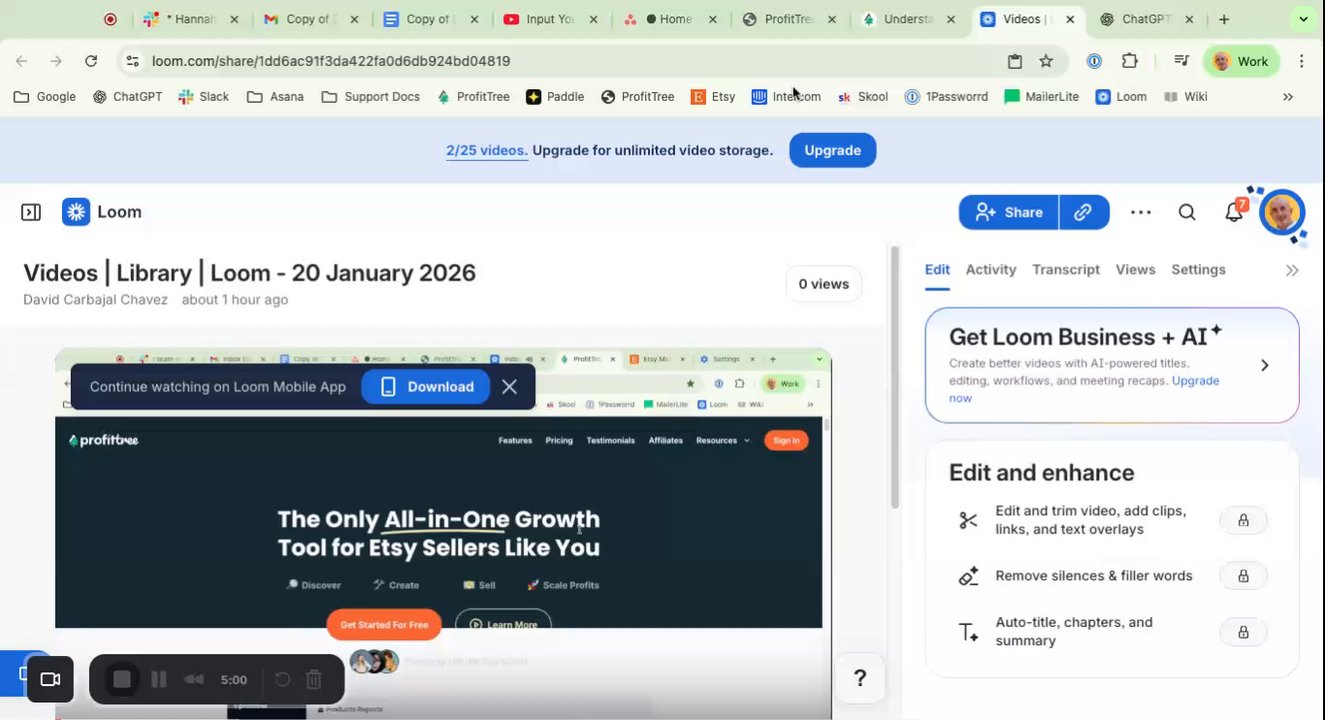This screenshot has width=1325, height=720.
Task: Open notifications bell with 7 badge
Action: pyautogui.click(x=1235, y=211)
